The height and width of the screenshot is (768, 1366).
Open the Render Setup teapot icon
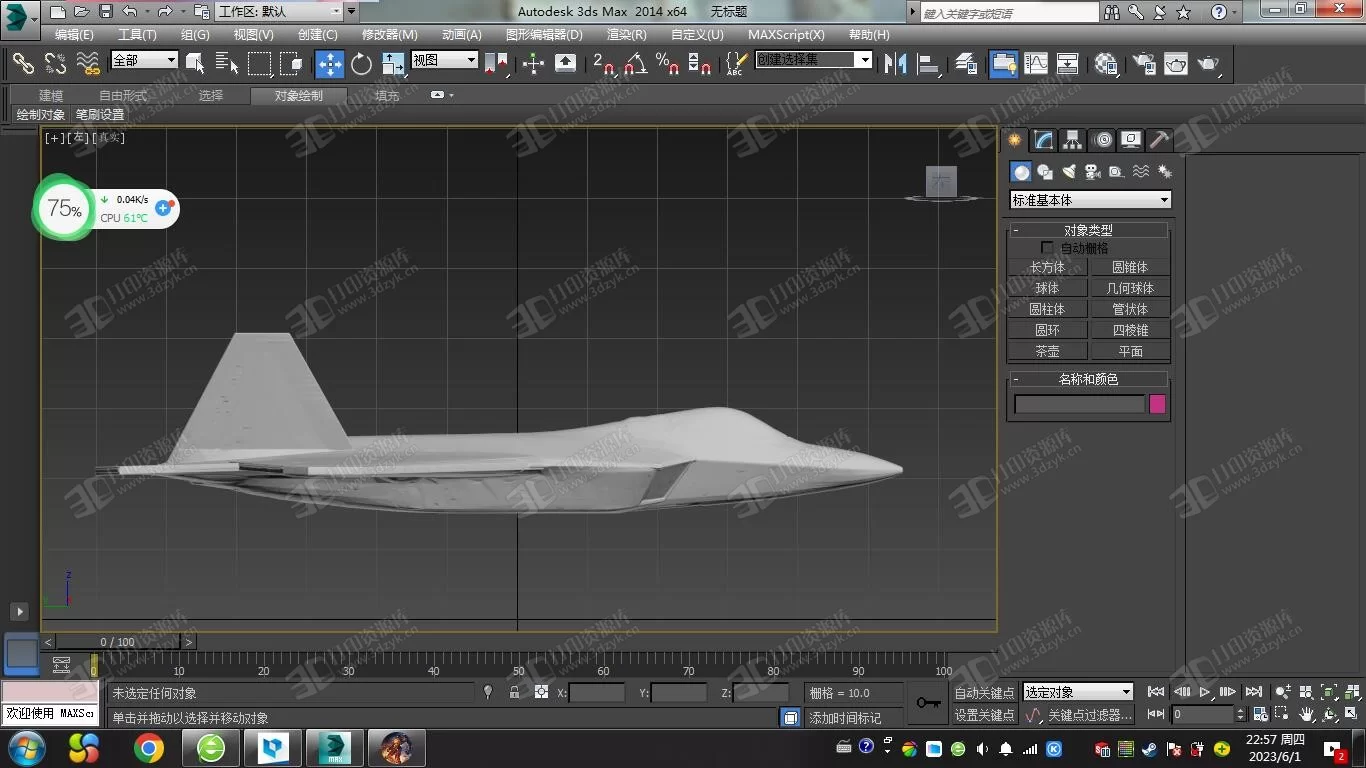click(1143, 63)
